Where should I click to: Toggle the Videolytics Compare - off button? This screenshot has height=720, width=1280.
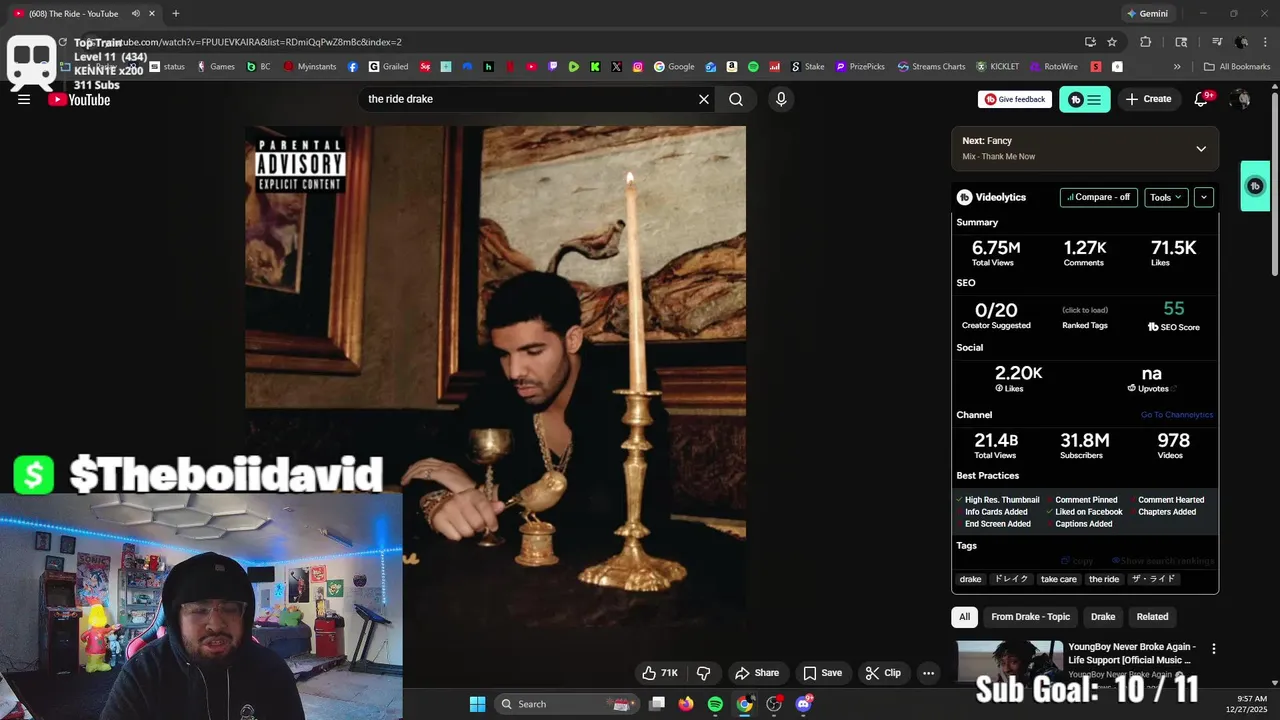[1099, 197]
